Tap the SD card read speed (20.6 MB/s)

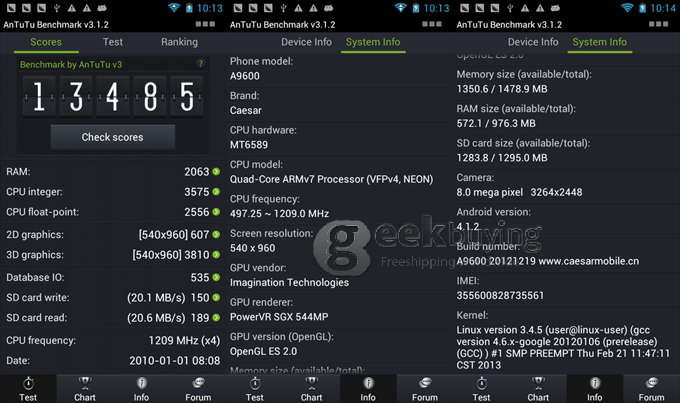[156, 318]
